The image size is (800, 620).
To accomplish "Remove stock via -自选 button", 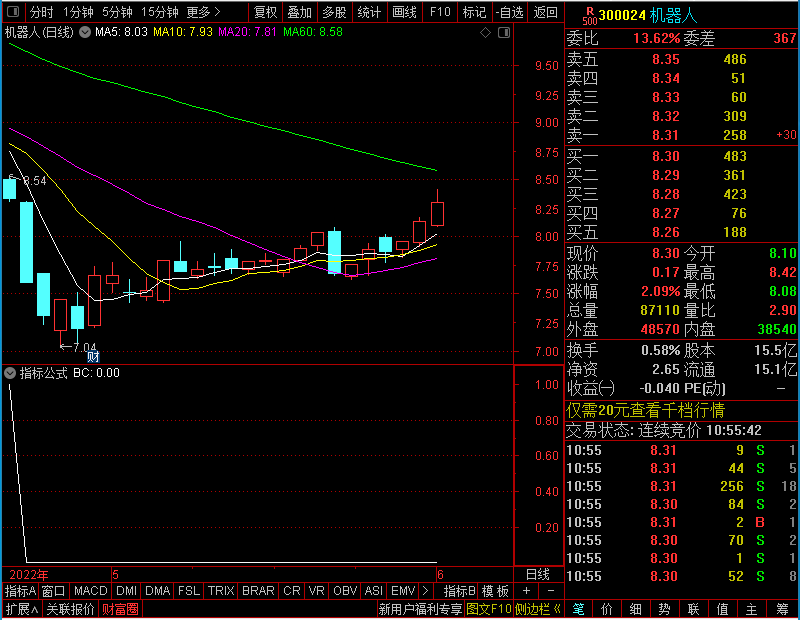I will (x=509, y=12).
